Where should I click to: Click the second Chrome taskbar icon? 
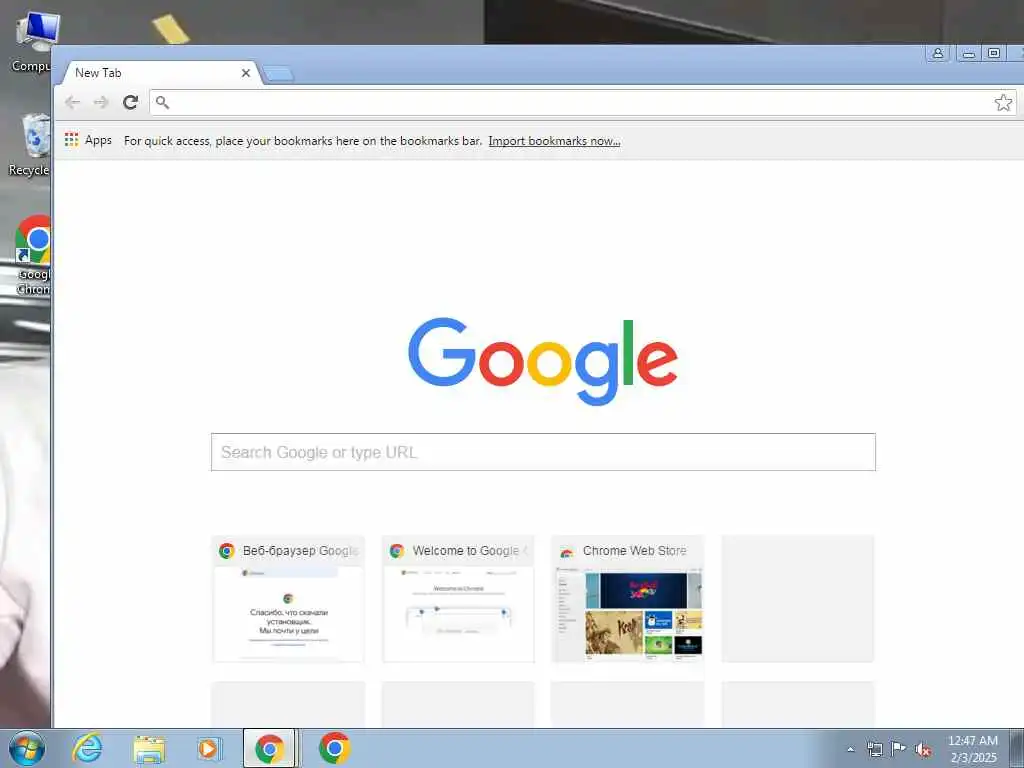[334, 748]
